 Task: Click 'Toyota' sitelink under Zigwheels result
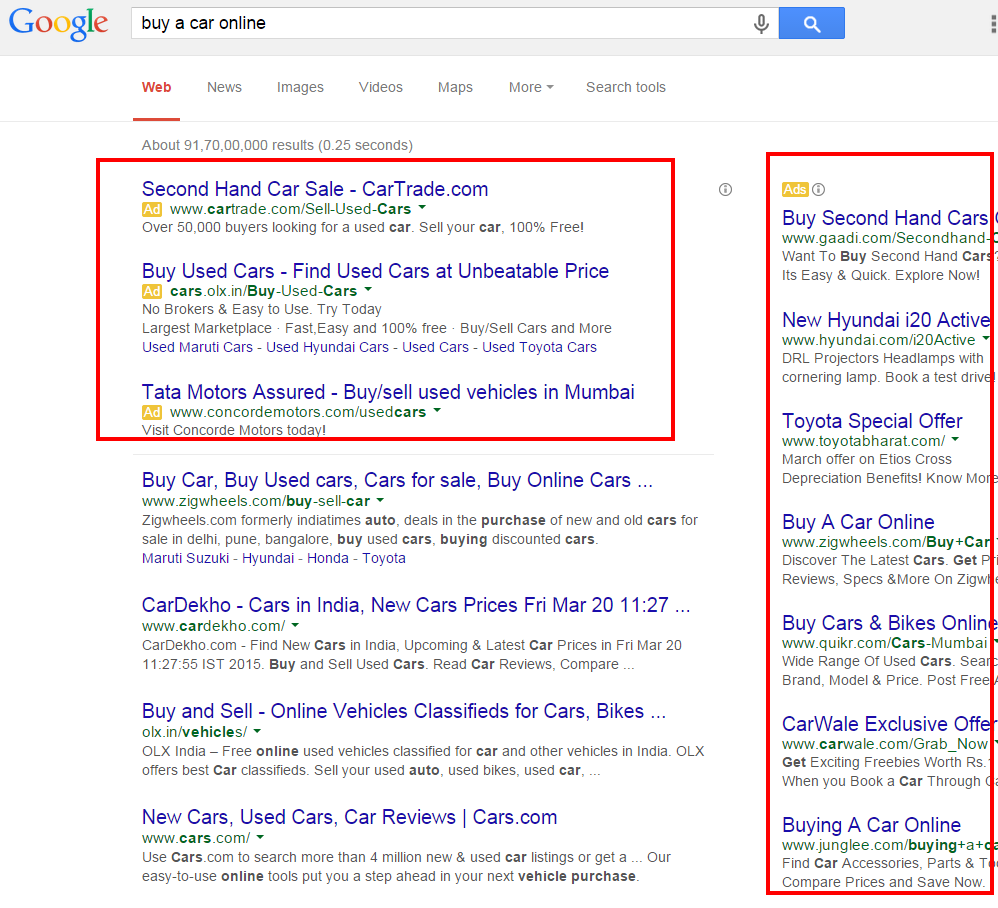384,559
